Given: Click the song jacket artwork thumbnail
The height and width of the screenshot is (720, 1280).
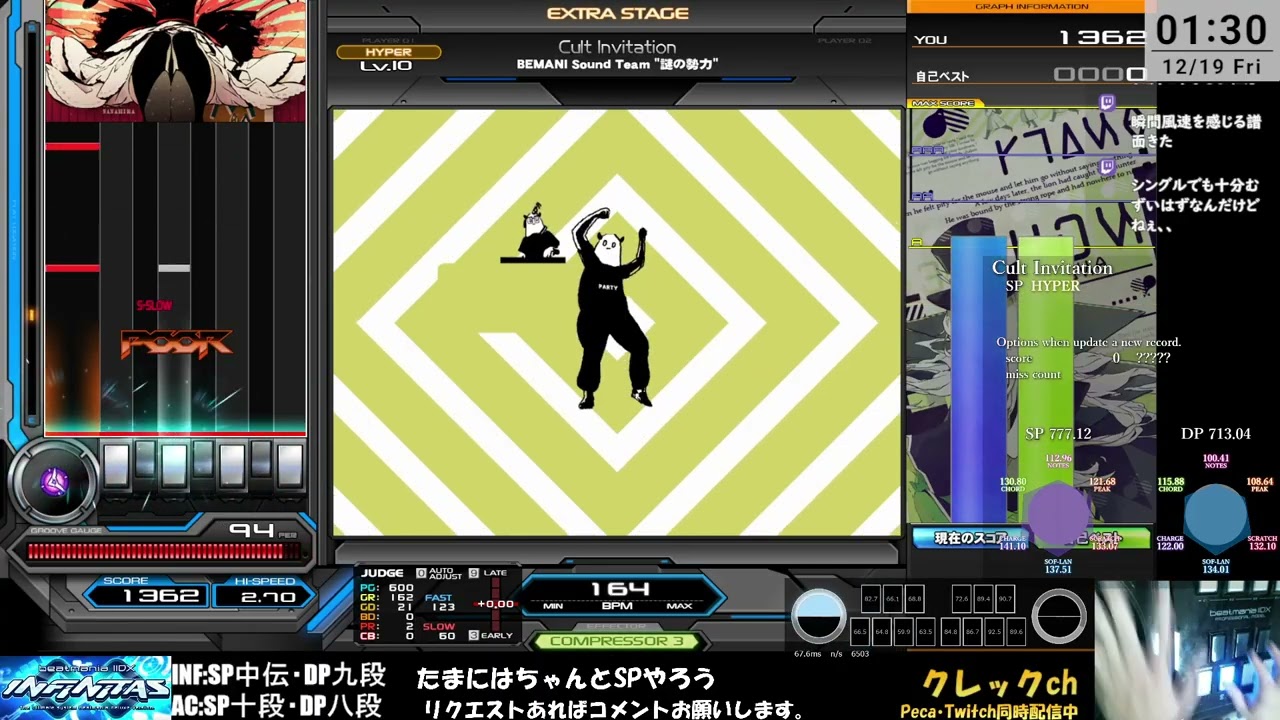Looking at the screenshot, I should click(176, 61).
